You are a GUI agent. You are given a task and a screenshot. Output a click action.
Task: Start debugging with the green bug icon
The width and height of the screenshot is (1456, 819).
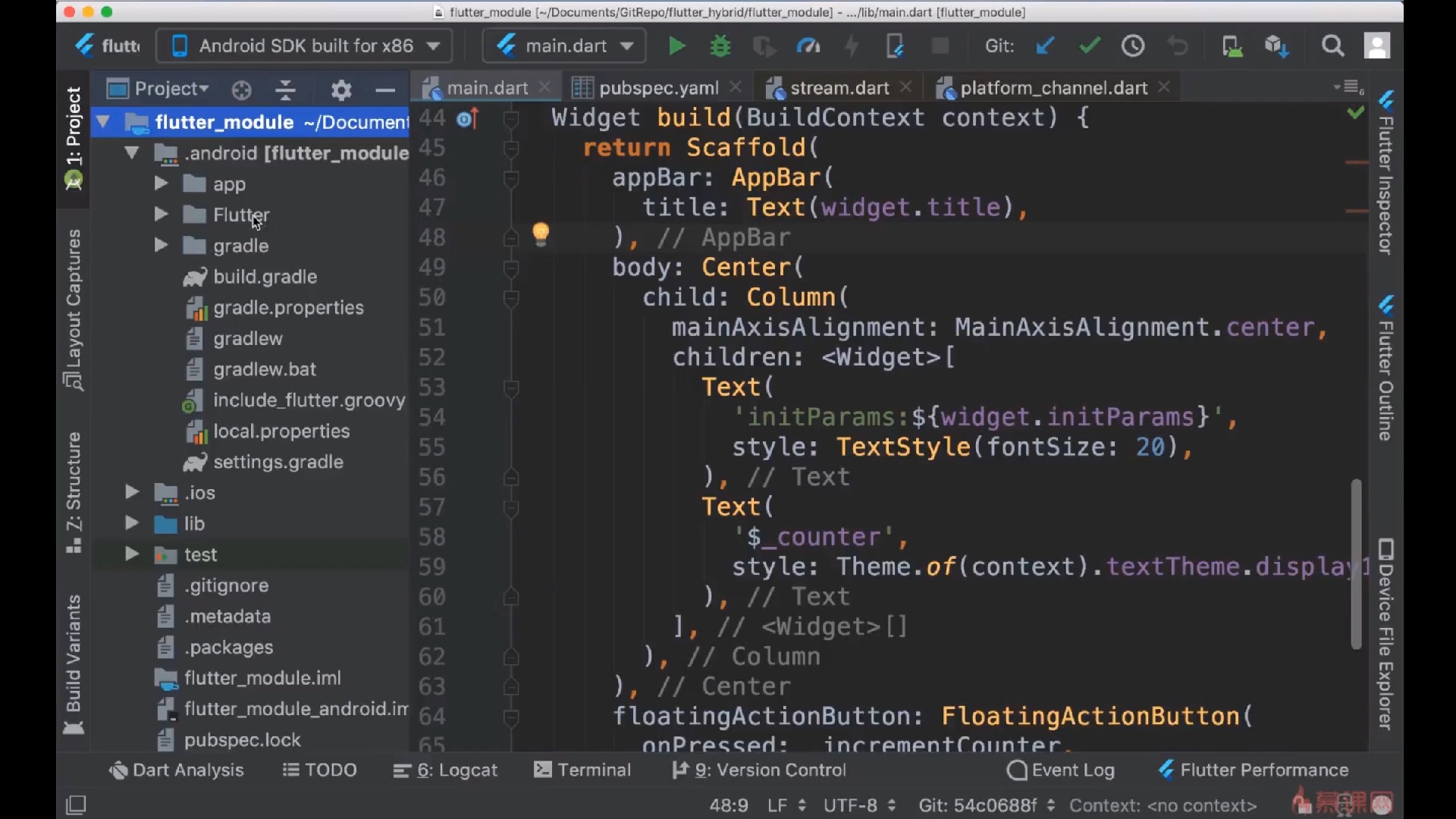point(720,46)
